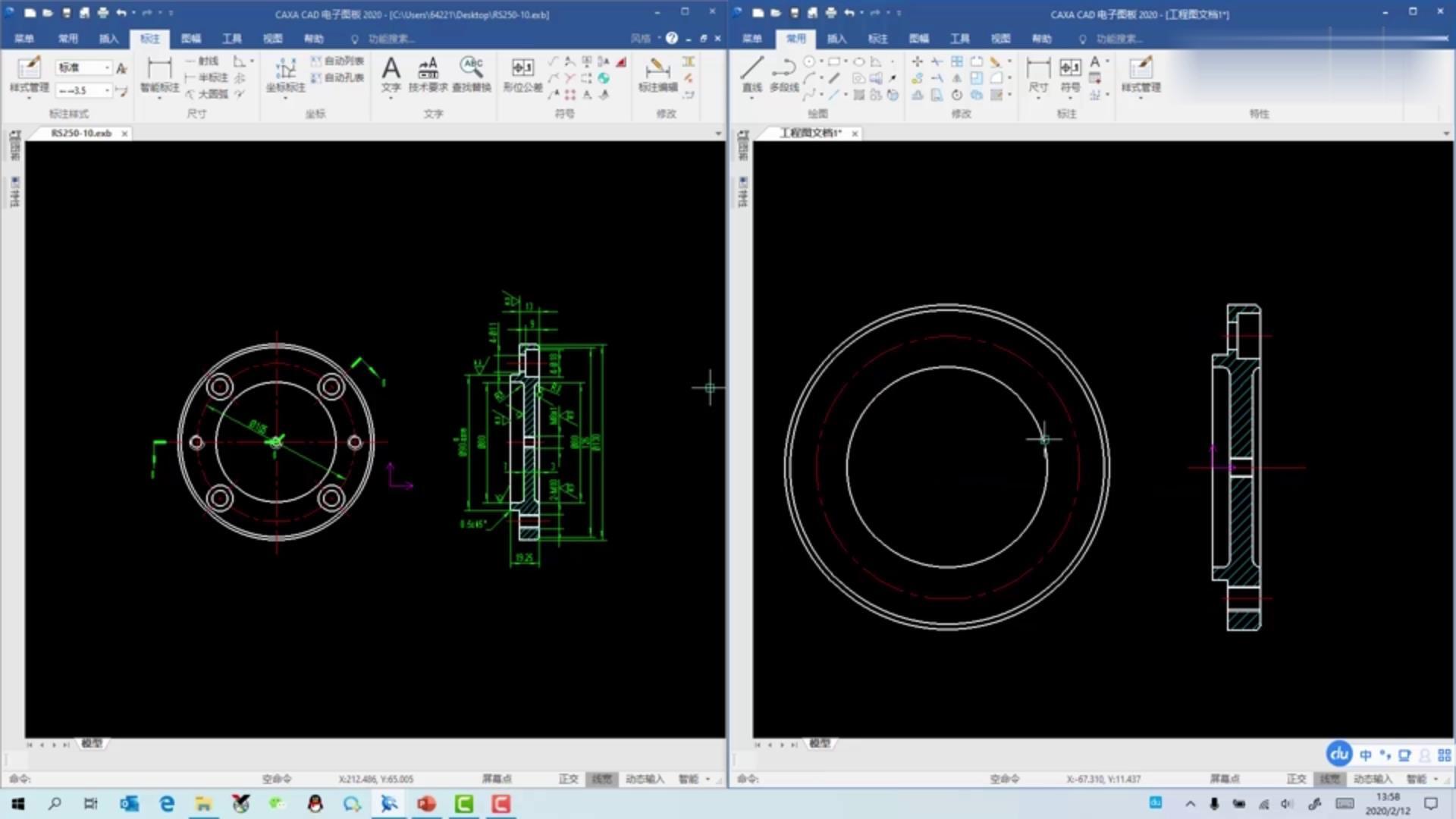Open PowerPoint from the Windows taskbar
Image resolution: width=1456 pixels, height=819 pixels.
coord(426,804)
